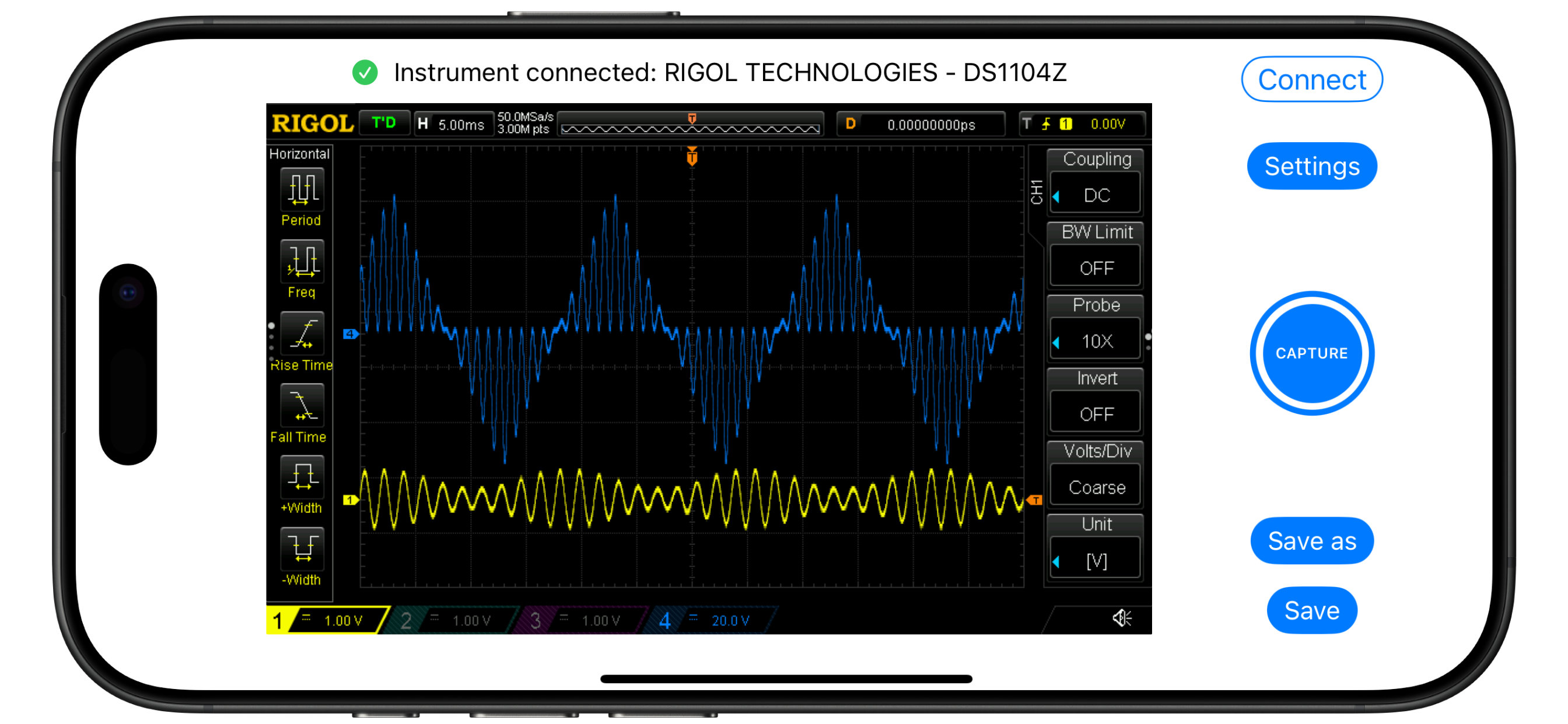Click the Horizontal menu label
This screenshot has height=724, width=1568.
(299, 154)
